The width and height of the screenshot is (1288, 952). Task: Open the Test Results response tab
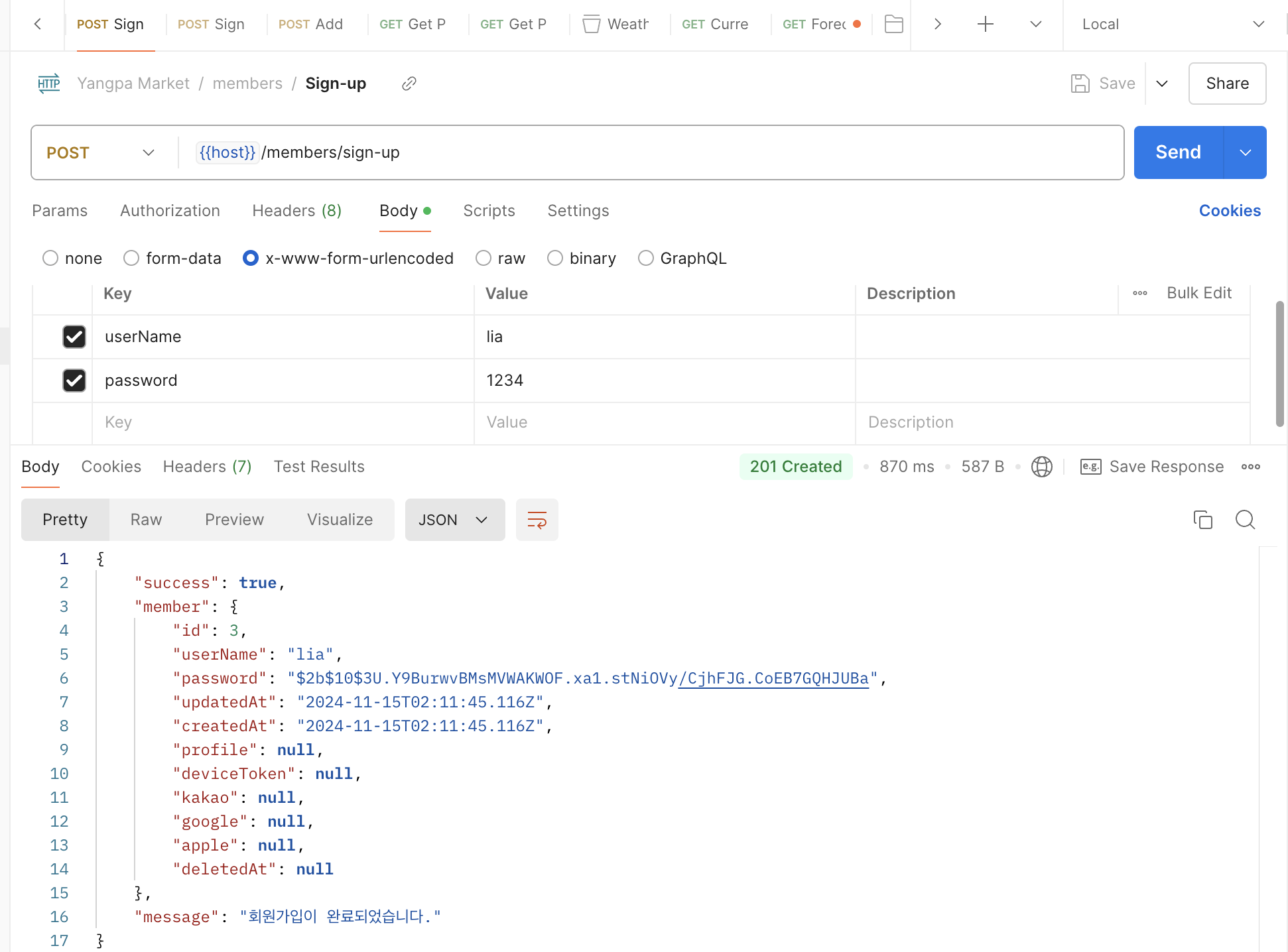319,467
